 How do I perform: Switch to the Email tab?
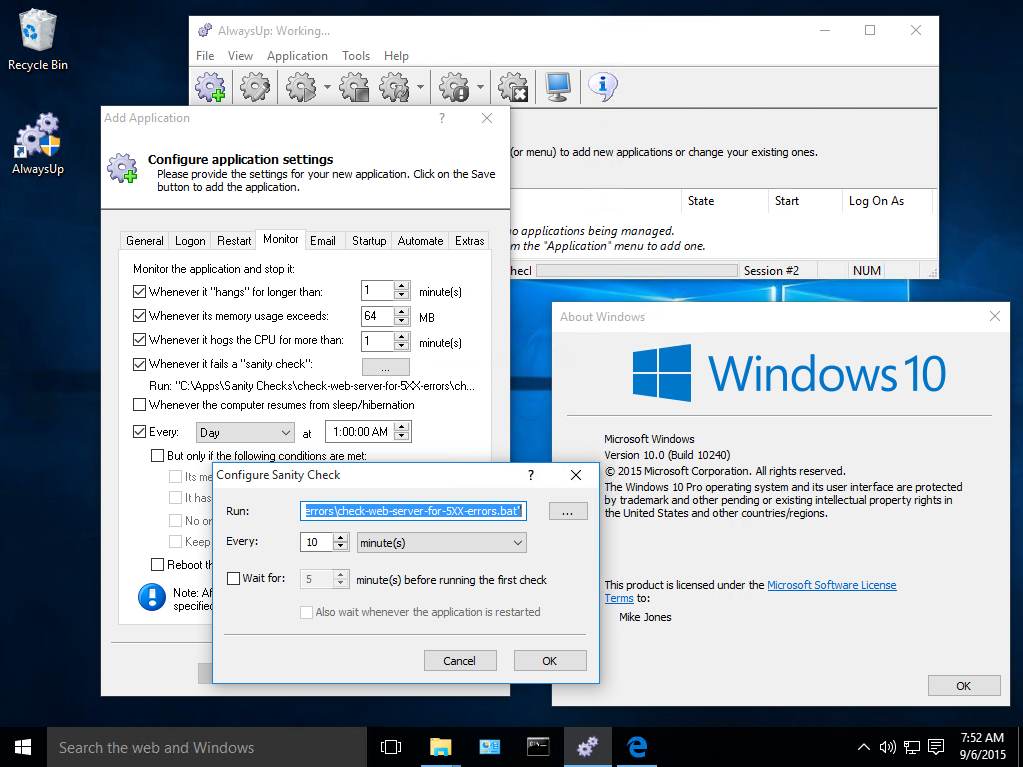(x=323, y=241)
